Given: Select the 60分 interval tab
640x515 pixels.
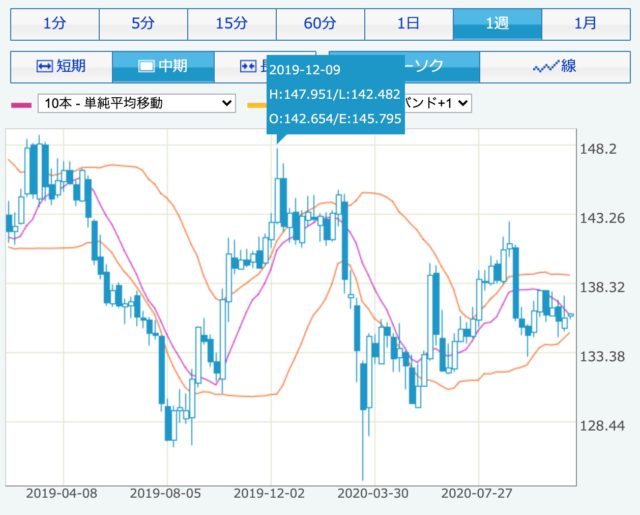Looking at the screenshot, I should click(320, 22).
